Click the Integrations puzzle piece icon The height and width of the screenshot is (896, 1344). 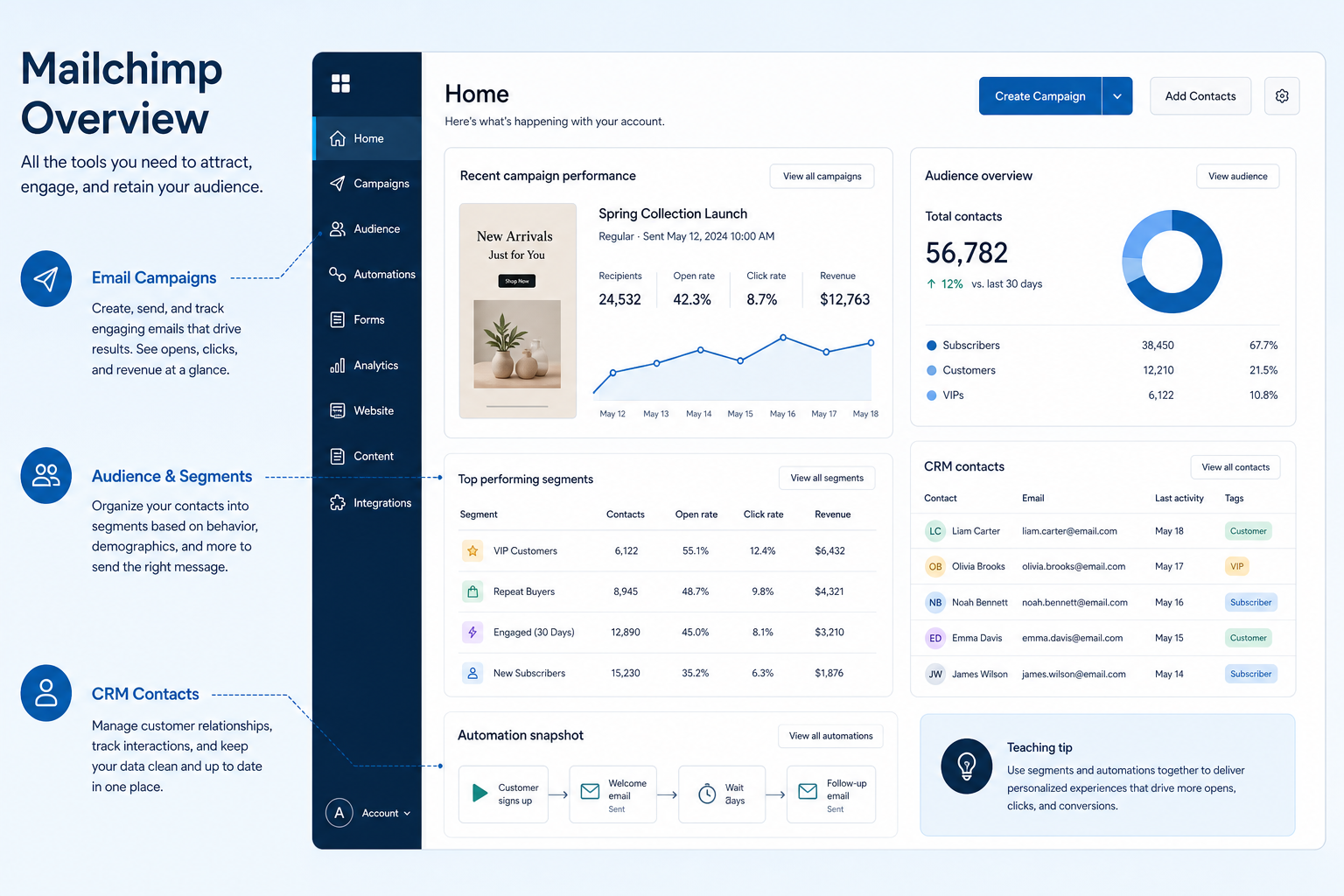tap(338, 502)
